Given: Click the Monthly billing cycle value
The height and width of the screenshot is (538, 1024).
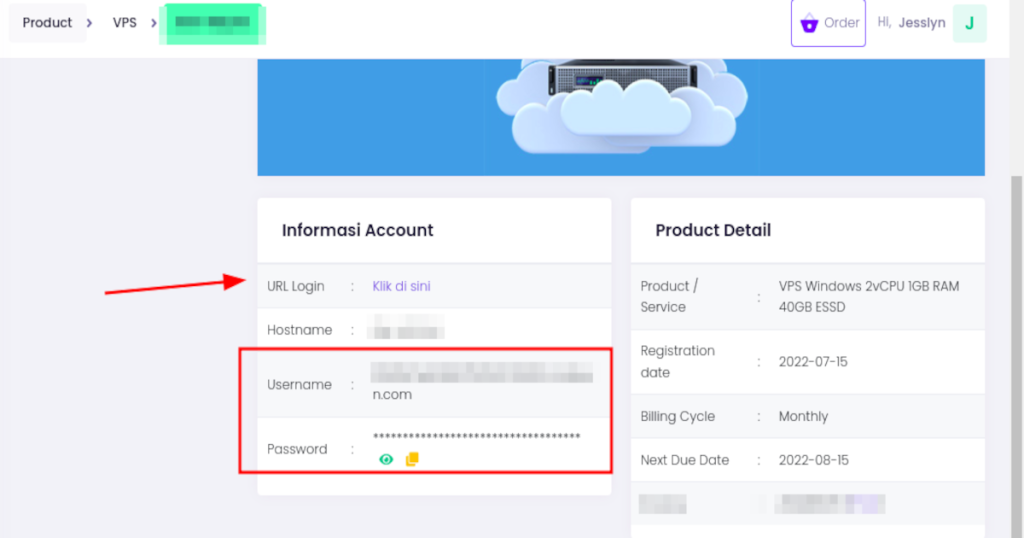Looking at the screenshot, I should coord(803,417).
